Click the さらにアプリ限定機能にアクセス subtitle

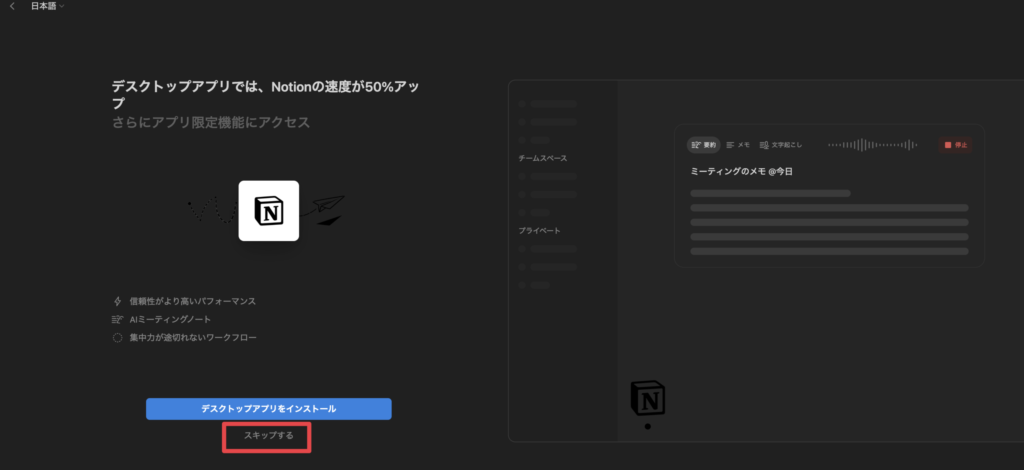click(x=211, y=122)
